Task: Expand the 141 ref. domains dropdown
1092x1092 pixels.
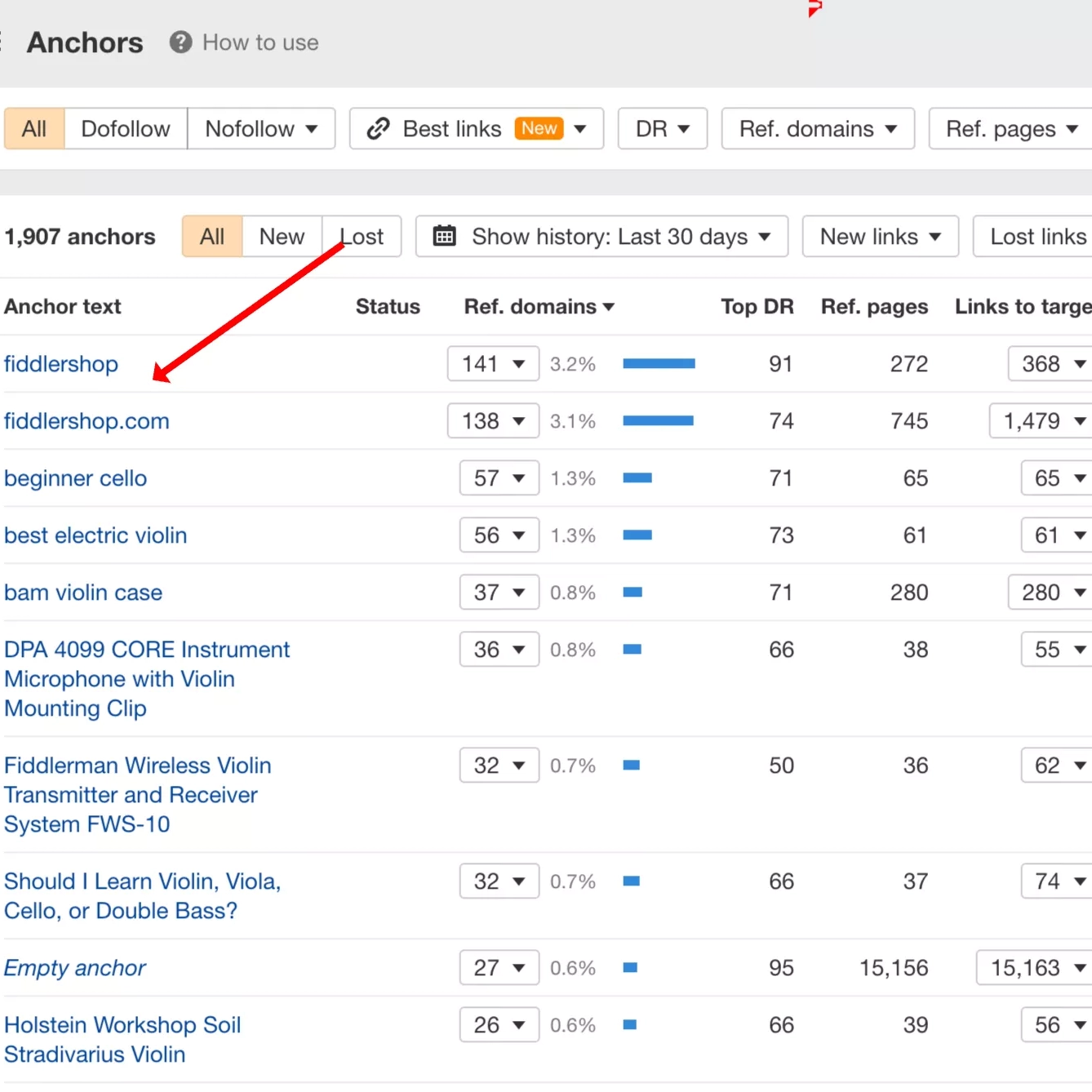Action: point(493,364)
